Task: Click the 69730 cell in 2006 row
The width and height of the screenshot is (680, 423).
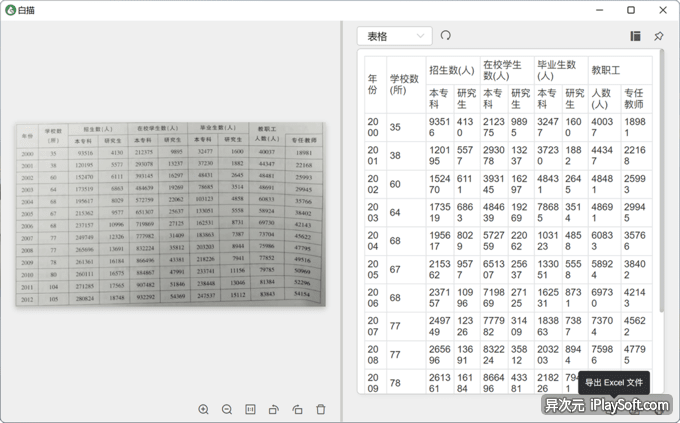Action: (605, 298)
